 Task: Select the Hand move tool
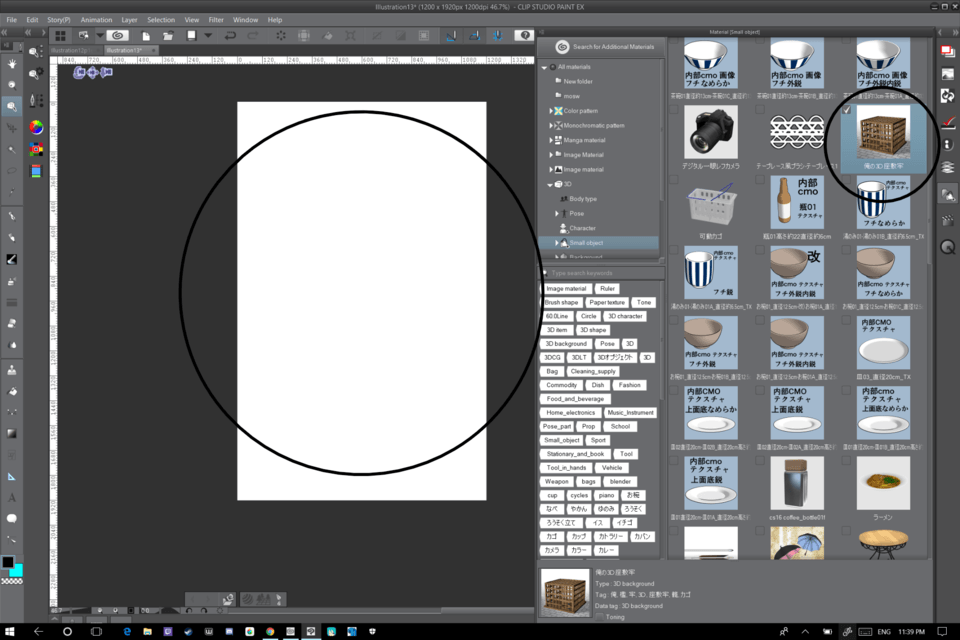tap(12, 65)
